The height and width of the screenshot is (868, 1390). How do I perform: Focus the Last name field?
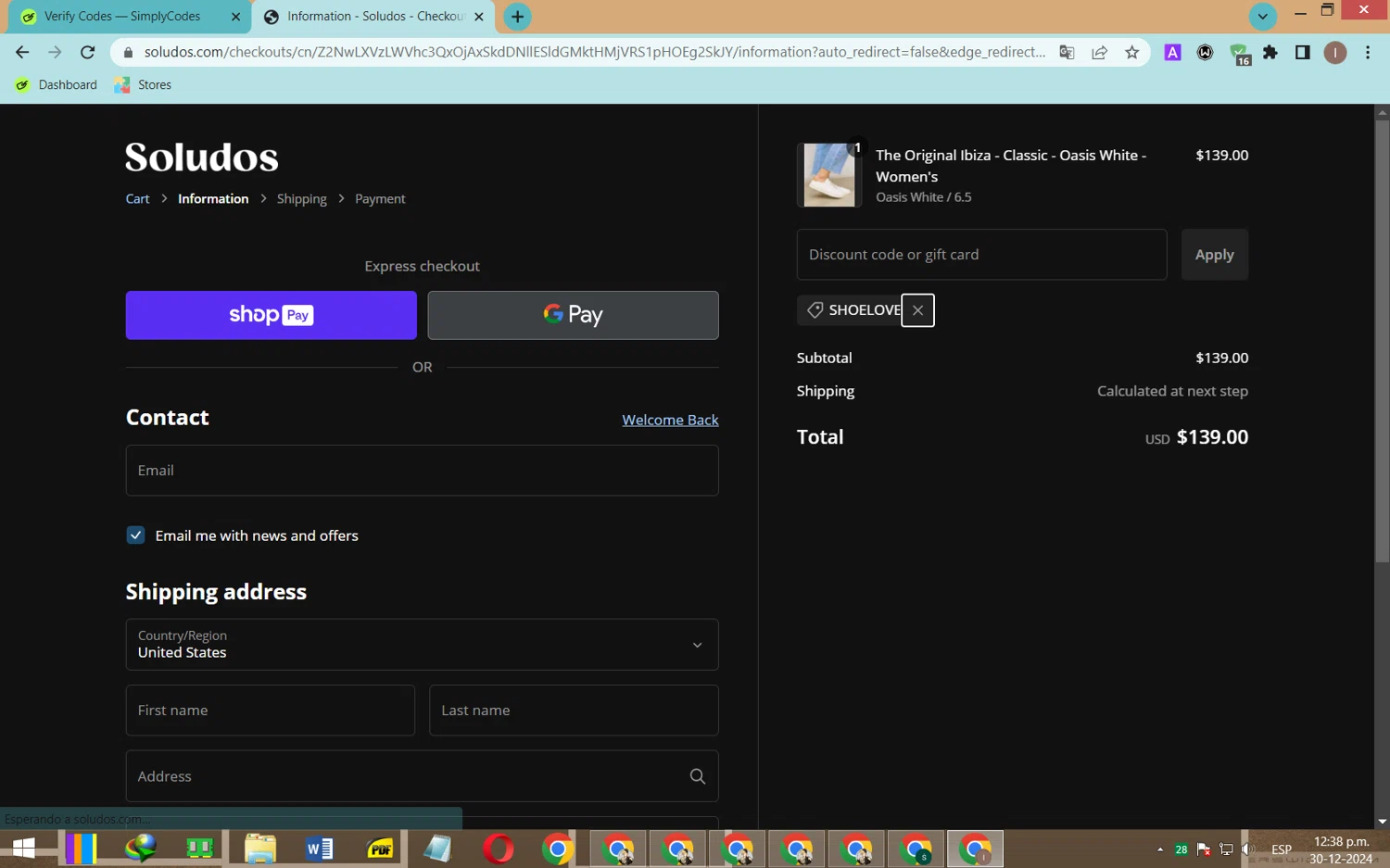pyautogui.click(x=574, y=711)
